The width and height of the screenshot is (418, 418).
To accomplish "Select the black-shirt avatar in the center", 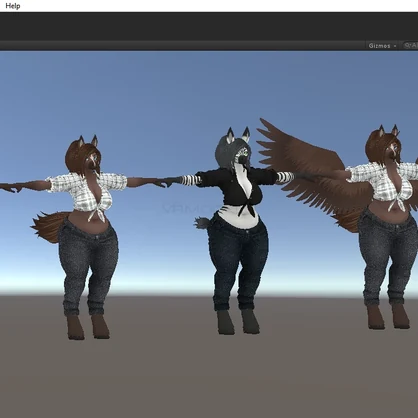I will coord(237,230).
